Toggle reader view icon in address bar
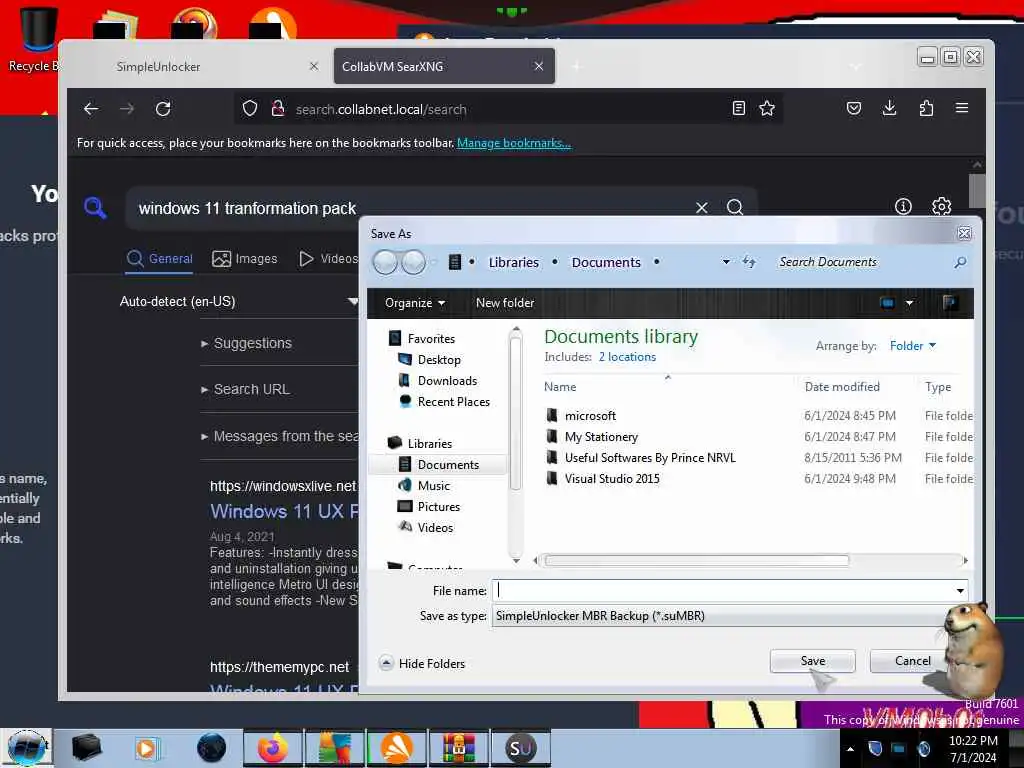Viewport: 1024px width, 768px height. tap(739, 108)
